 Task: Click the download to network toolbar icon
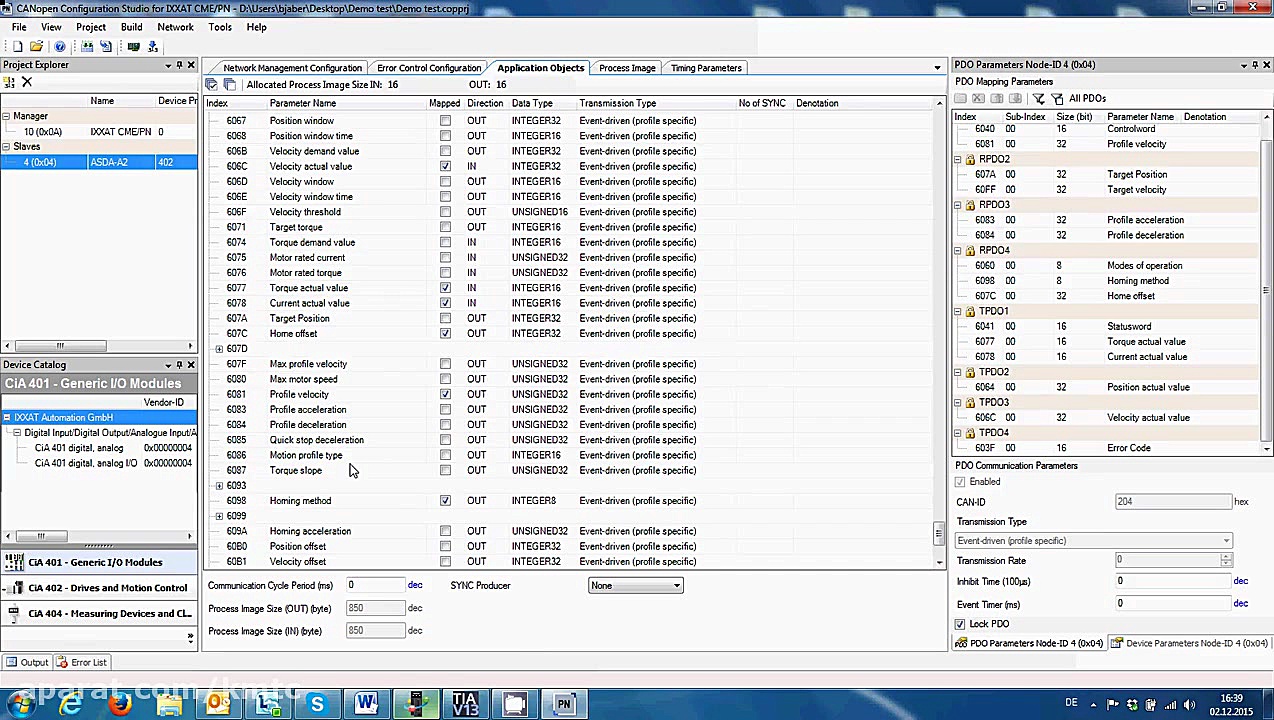point(153,46)
